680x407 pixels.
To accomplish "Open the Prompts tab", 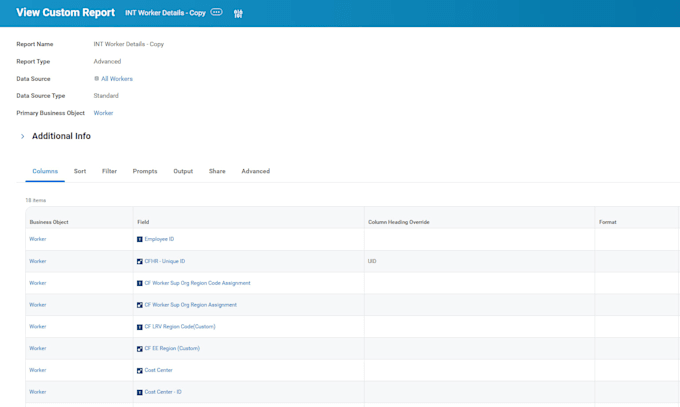I will click(145, 171).
